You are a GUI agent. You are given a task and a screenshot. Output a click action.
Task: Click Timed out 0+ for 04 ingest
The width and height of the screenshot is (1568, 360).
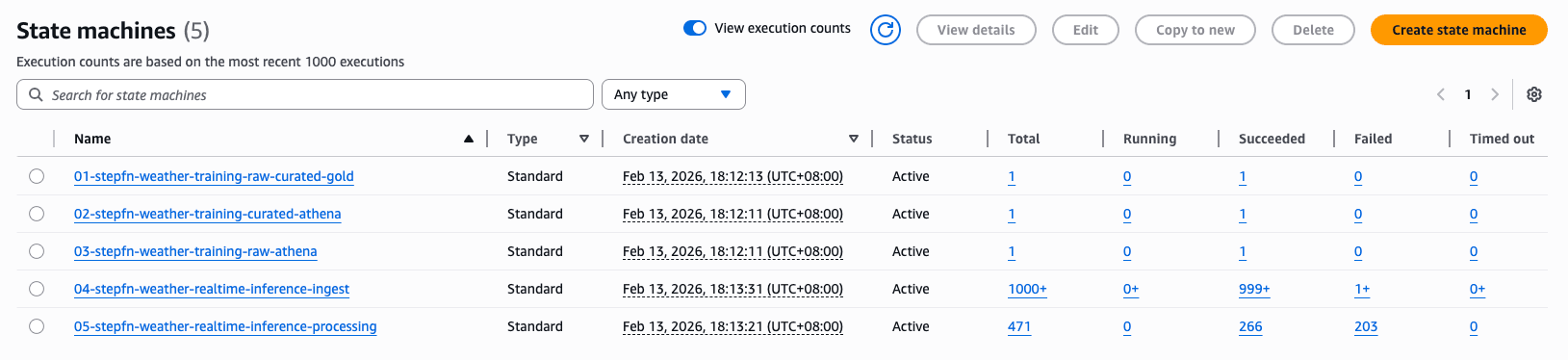1478,289
